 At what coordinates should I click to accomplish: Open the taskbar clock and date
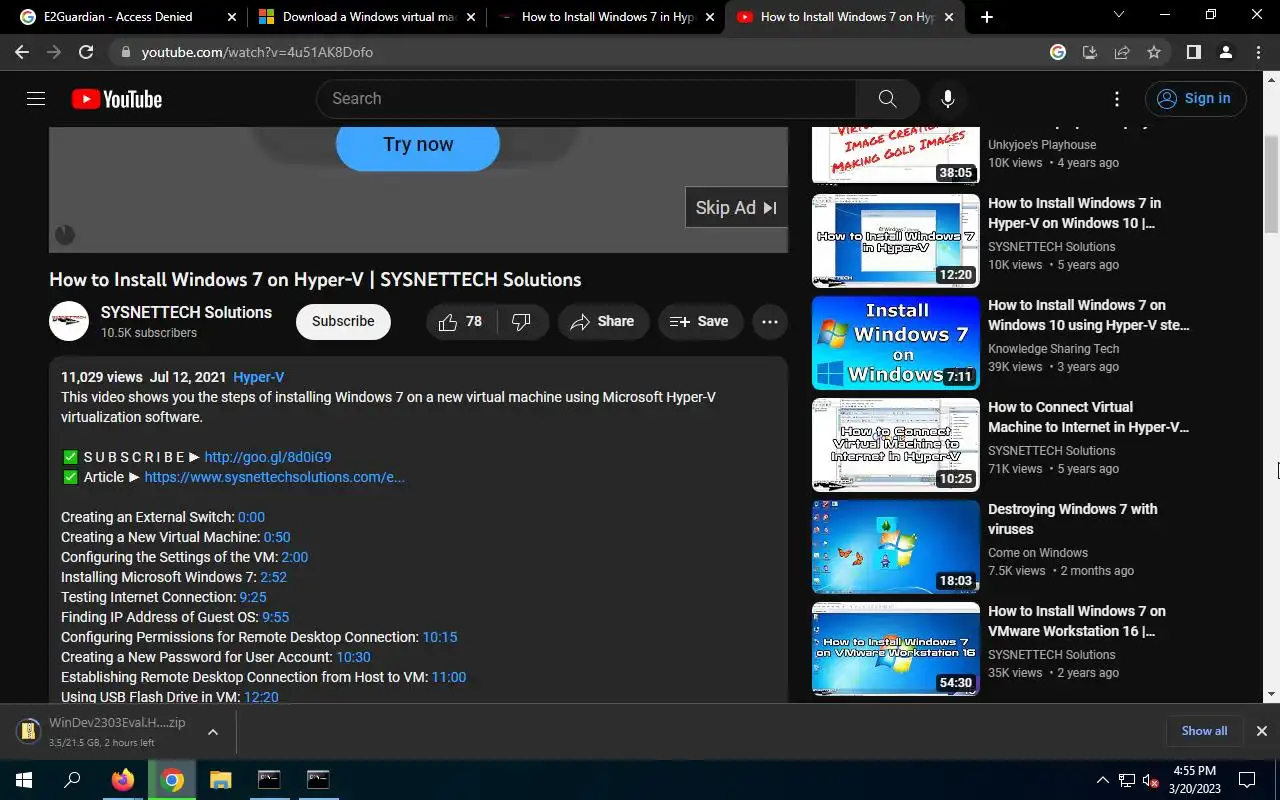(x=1194, y=780)
